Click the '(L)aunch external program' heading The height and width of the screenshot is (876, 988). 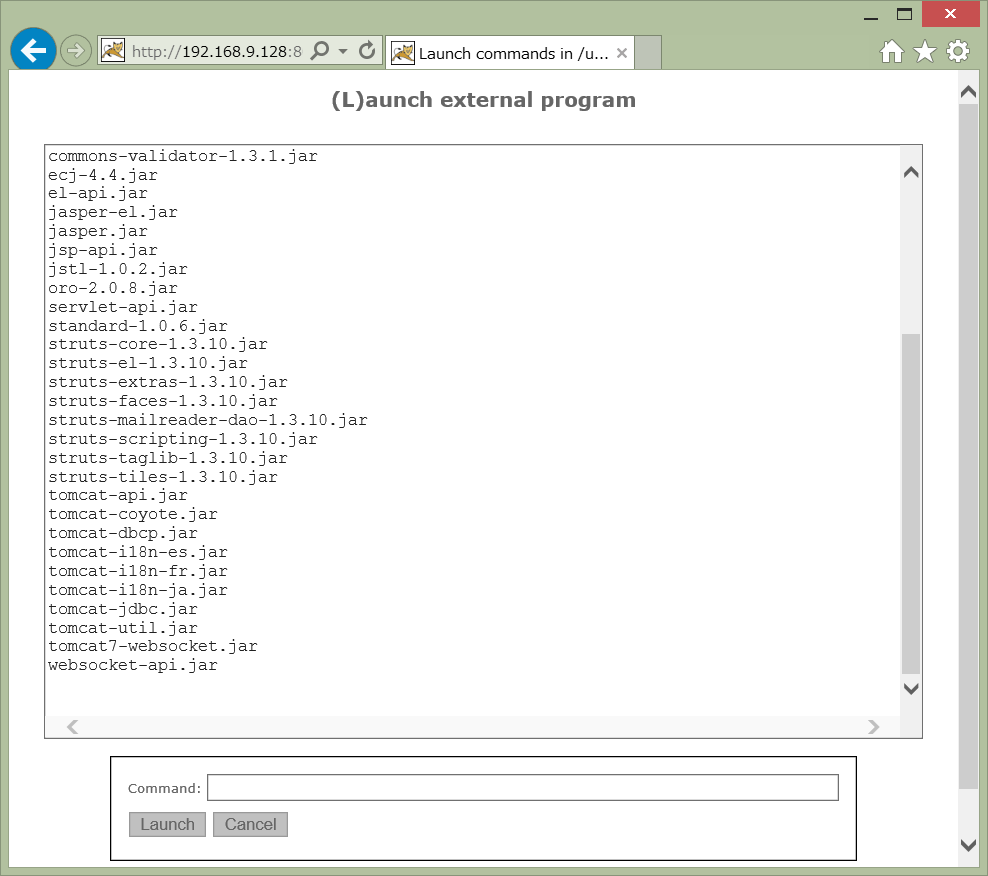(x=483, y=100)
